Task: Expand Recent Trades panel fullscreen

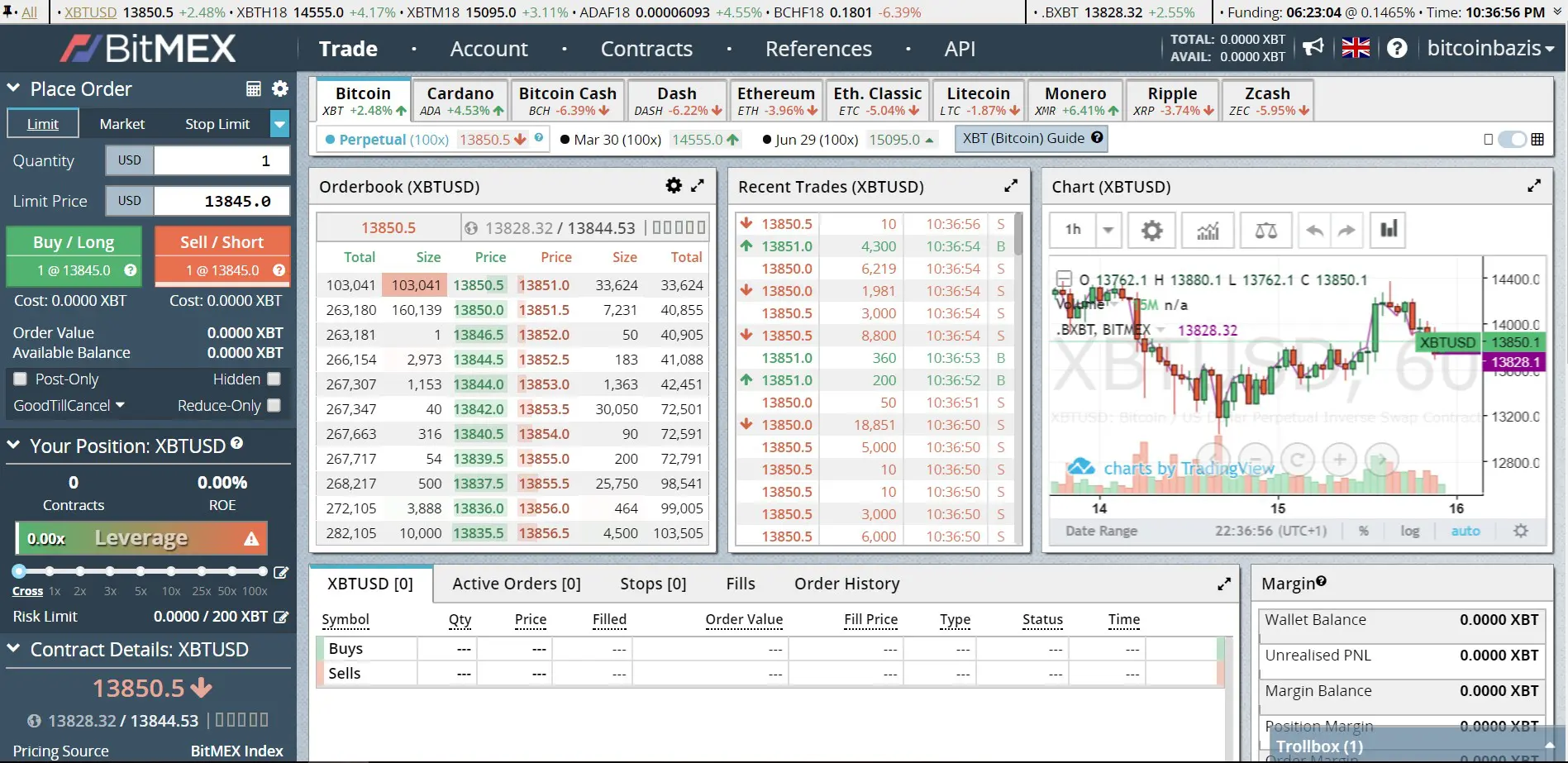Action: click(x=1011, y=186)
